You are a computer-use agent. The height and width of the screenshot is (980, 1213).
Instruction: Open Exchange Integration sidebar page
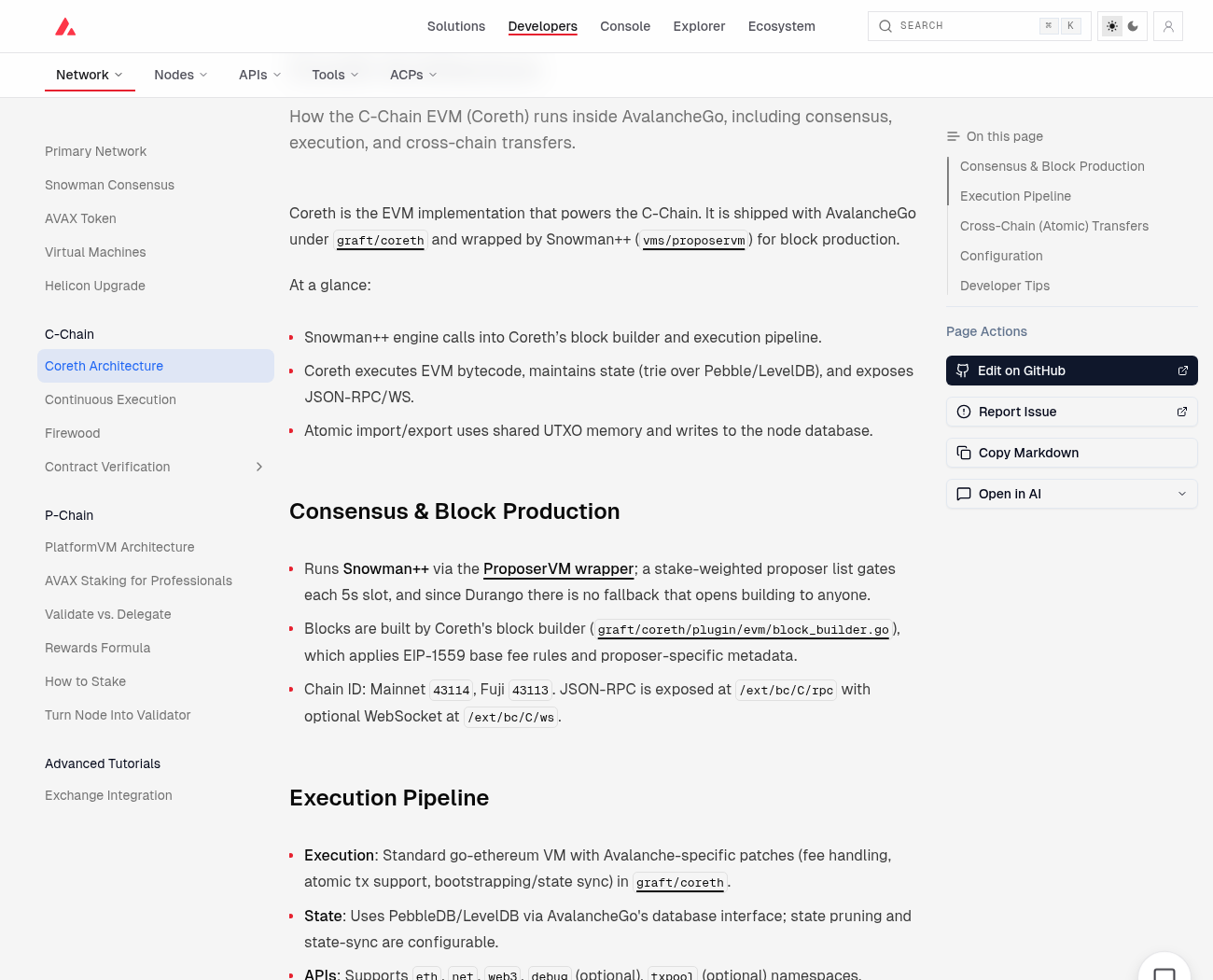[x=108, y=795]
